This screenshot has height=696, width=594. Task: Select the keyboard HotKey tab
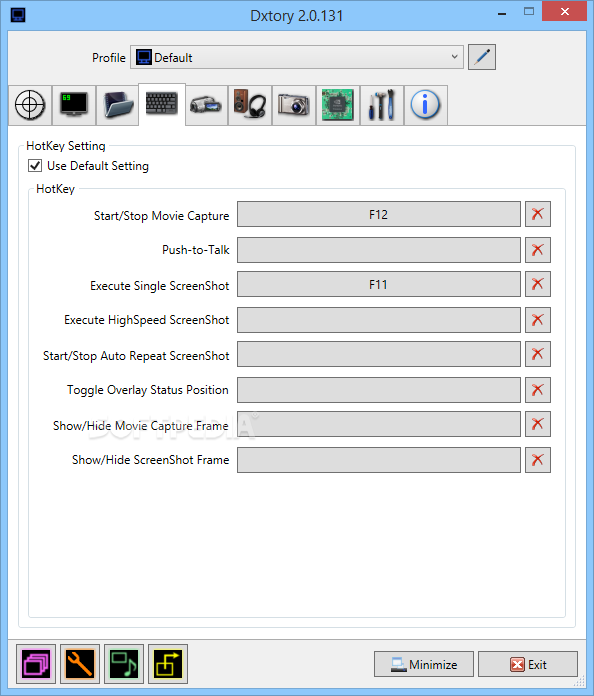pos(162,104)
